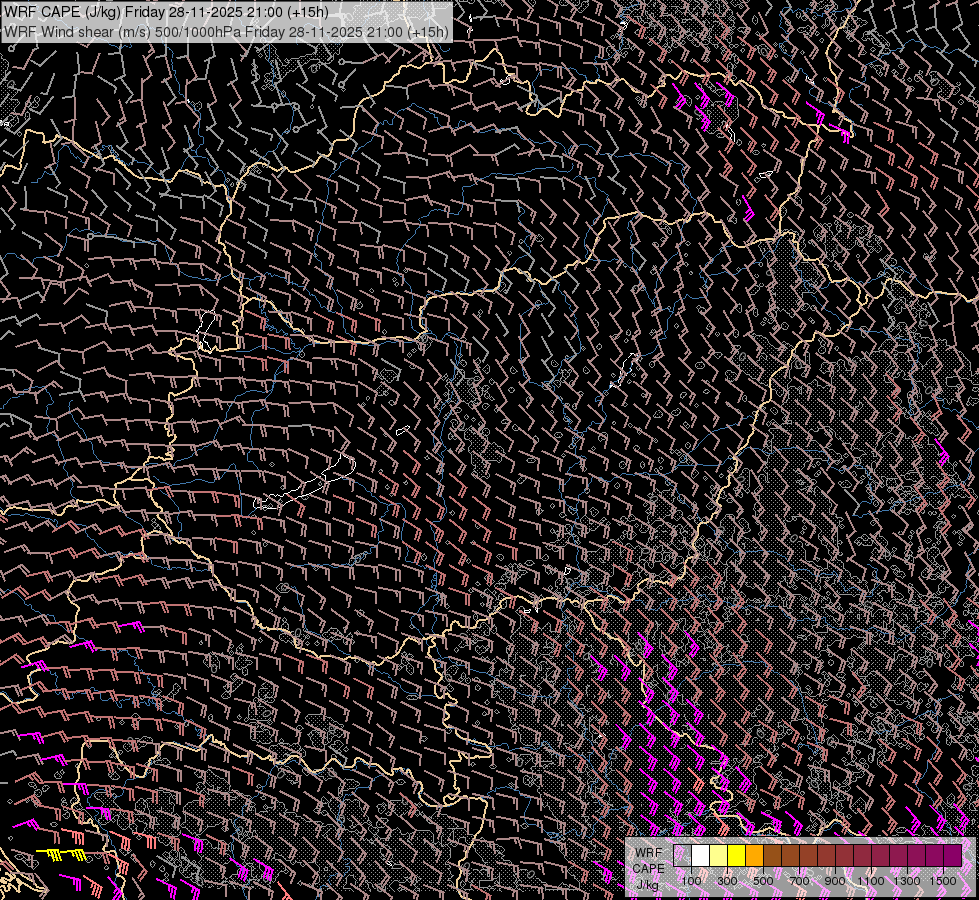Click the white swatch in CAPE legend
Image resolution: width=979 pixels, height=900 pixels.
[x=701, y=855]
